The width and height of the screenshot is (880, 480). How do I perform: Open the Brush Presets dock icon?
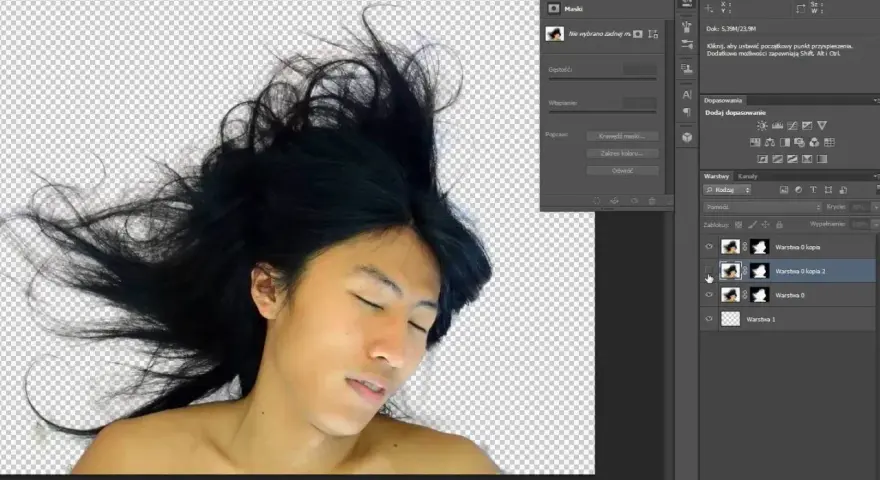pos(686,45)
